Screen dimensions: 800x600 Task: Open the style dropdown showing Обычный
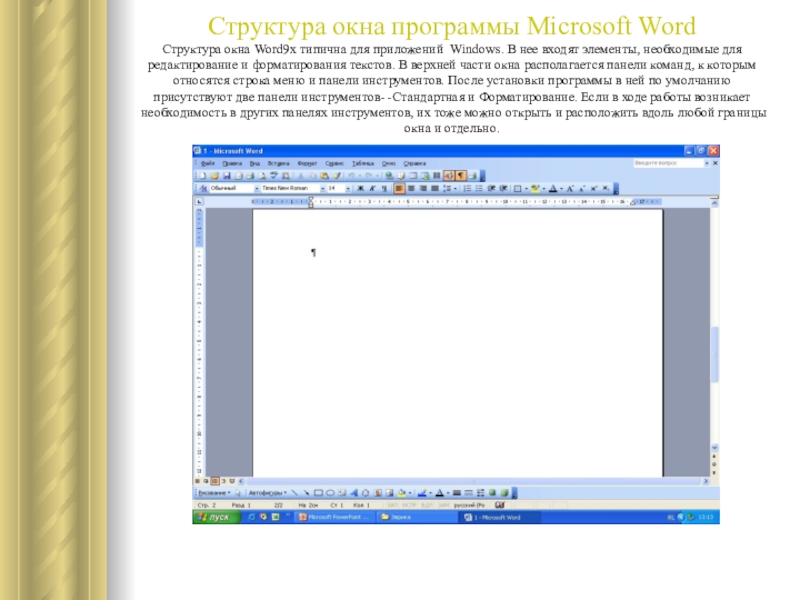(x=256, y=188)
